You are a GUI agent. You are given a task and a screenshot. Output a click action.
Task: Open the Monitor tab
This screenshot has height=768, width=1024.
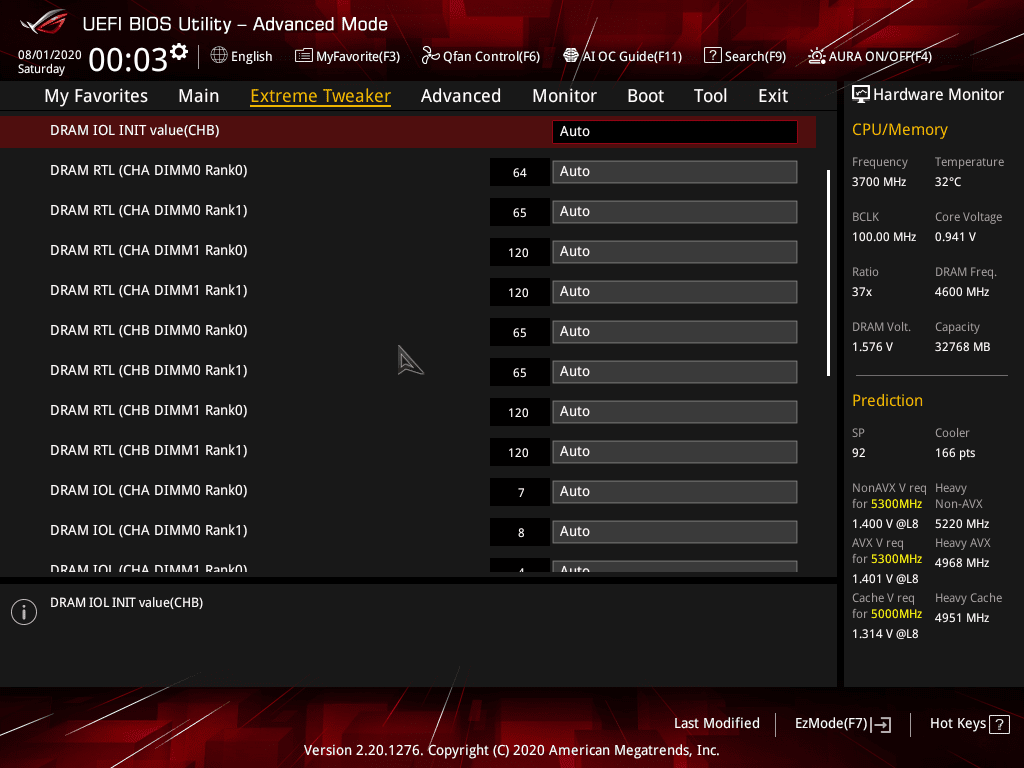pyautogui.click(x=564, y=96)
